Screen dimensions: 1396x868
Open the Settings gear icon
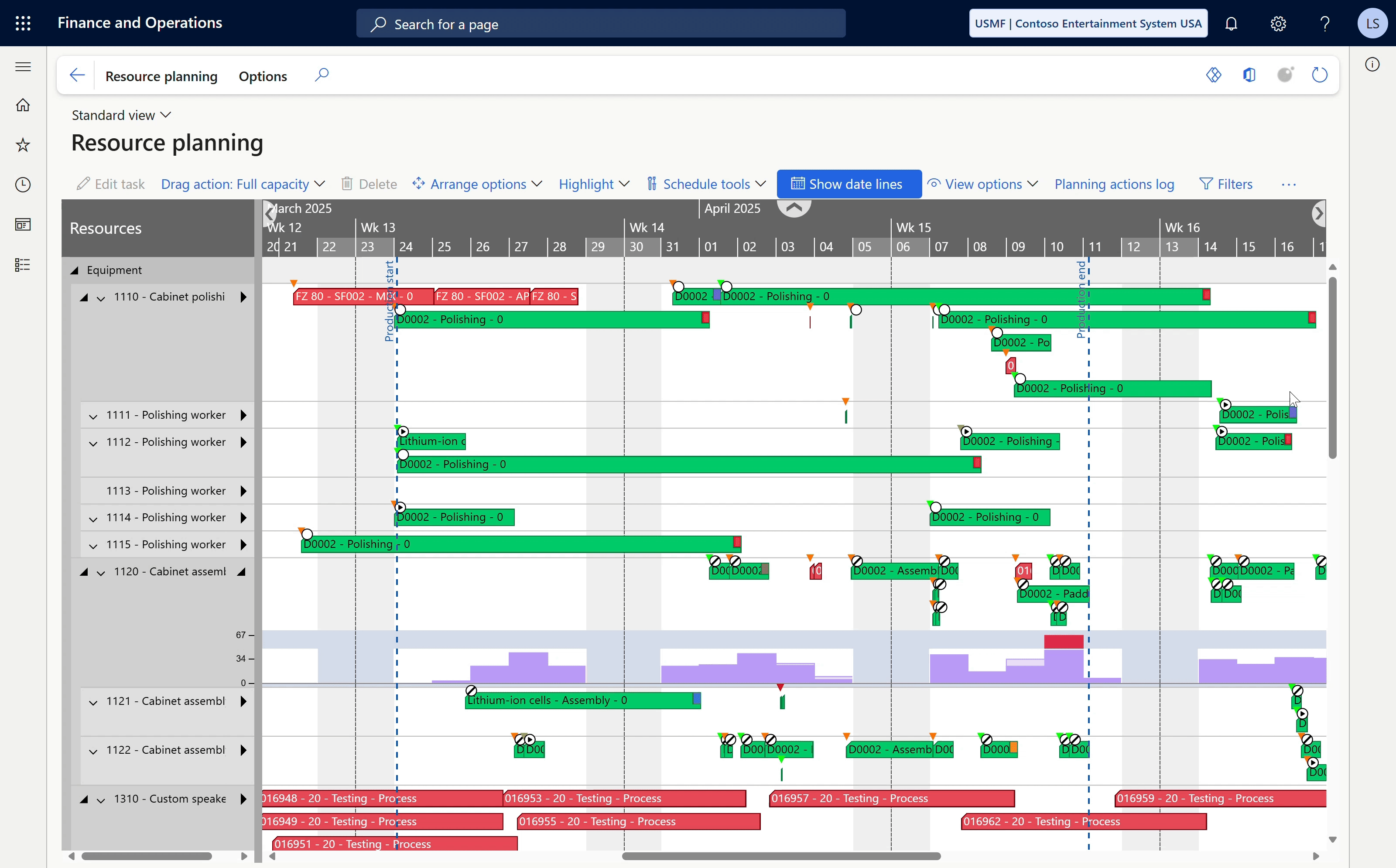coord(1278,24)
